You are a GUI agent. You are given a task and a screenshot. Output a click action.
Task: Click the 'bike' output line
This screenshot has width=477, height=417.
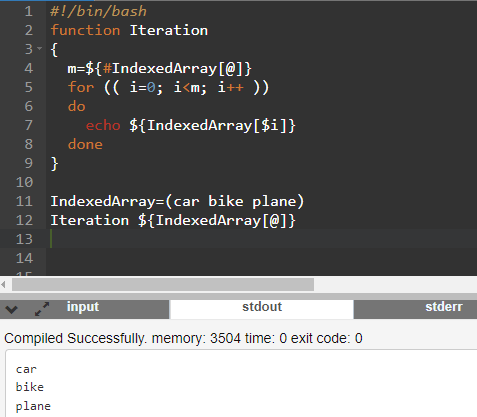pyautogui.click(x=30, y=387)
